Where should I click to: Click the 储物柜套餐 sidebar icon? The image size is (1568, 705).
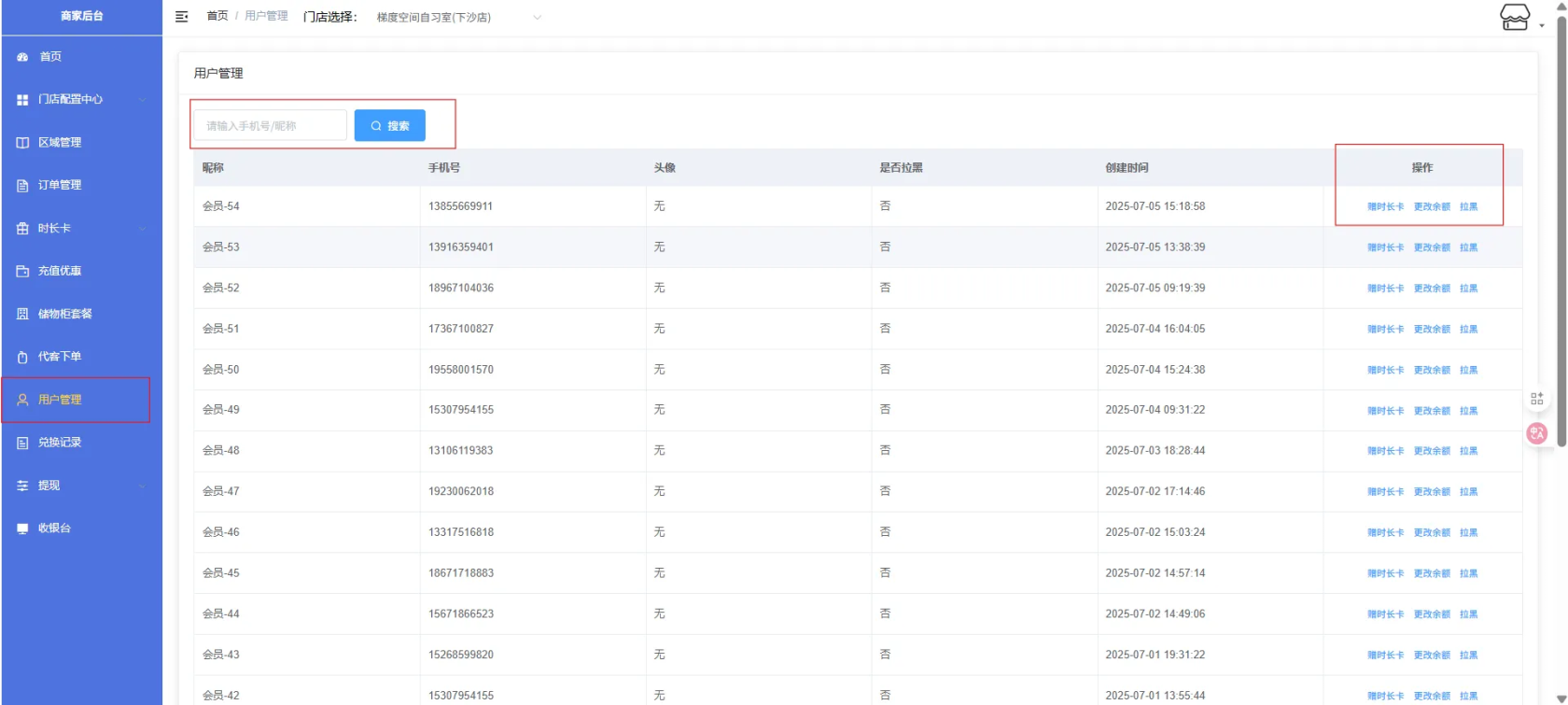pos(22,314)
